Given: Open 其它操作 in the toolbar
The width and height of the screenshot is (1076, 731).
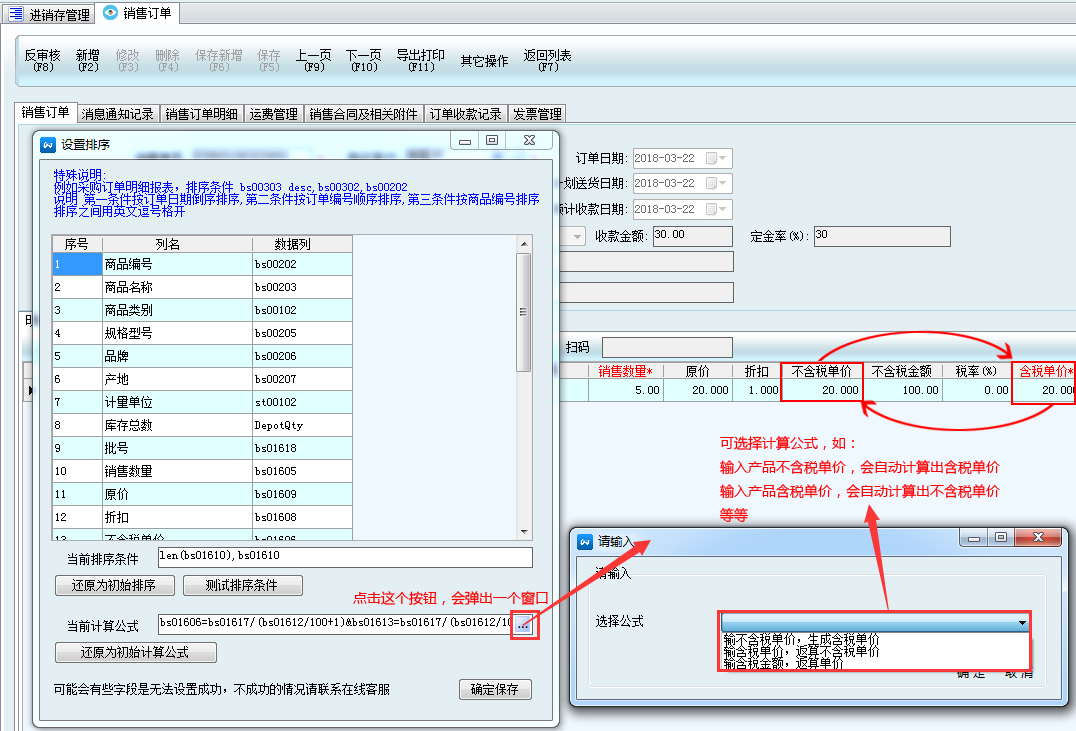Looking at the screenshot, I should point(484,61).
